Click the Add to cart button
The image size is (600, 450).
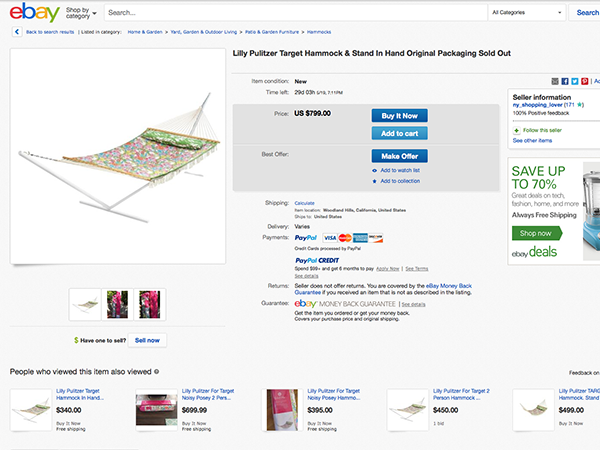(x=398, y=133)
